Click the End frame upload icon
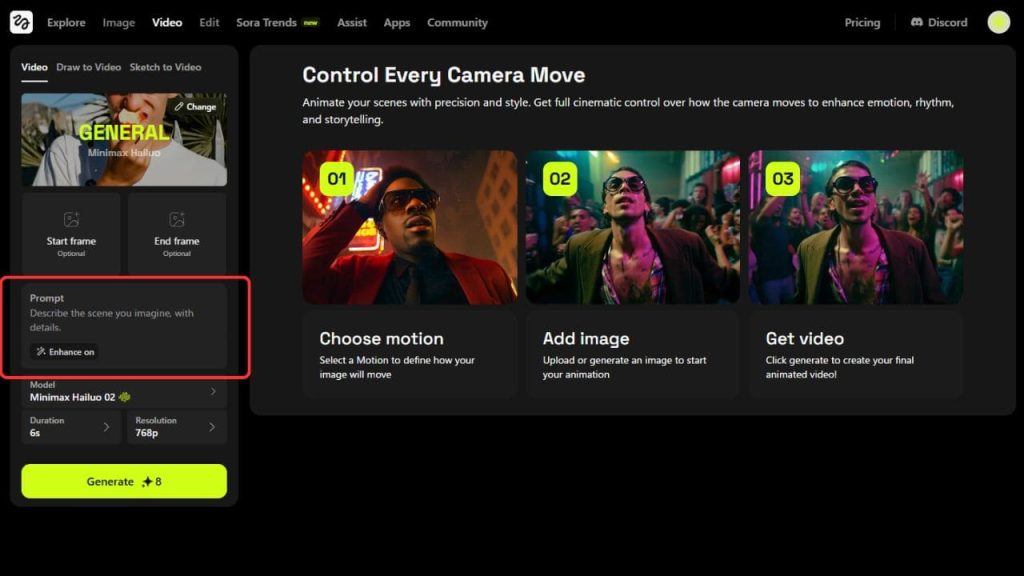 [x=177, y=220]
